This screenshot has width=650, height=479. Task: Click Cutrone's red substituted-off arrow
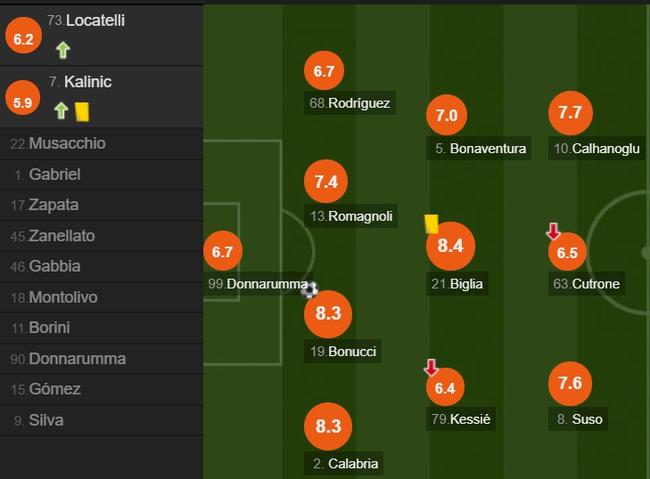point(553,231)
